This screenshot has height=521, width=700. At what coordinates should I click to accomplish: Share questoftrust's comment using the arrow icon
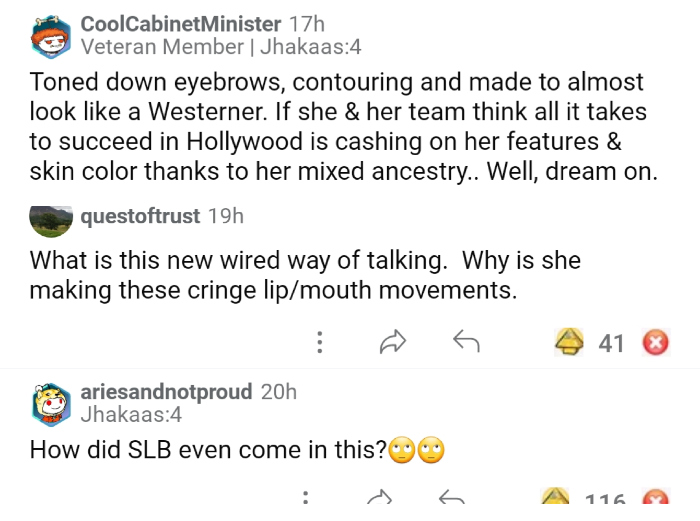(x=391, y=344)
